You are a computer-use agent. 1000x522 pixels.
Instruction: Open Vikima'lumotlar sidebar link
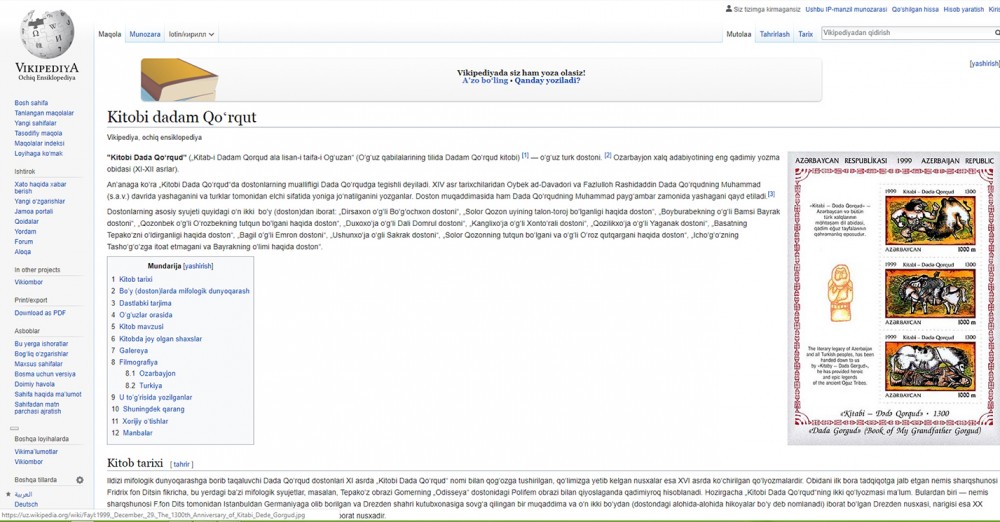[36, 452]
